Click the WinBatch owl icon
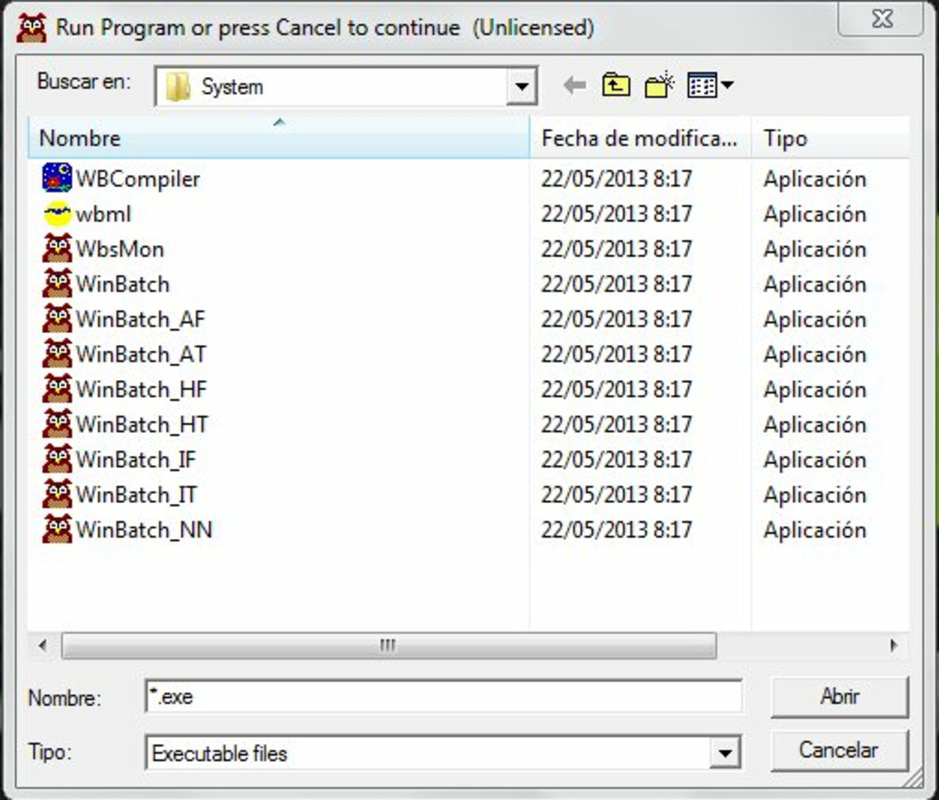Viewport: 939px width, 800px height. point(57,283)
